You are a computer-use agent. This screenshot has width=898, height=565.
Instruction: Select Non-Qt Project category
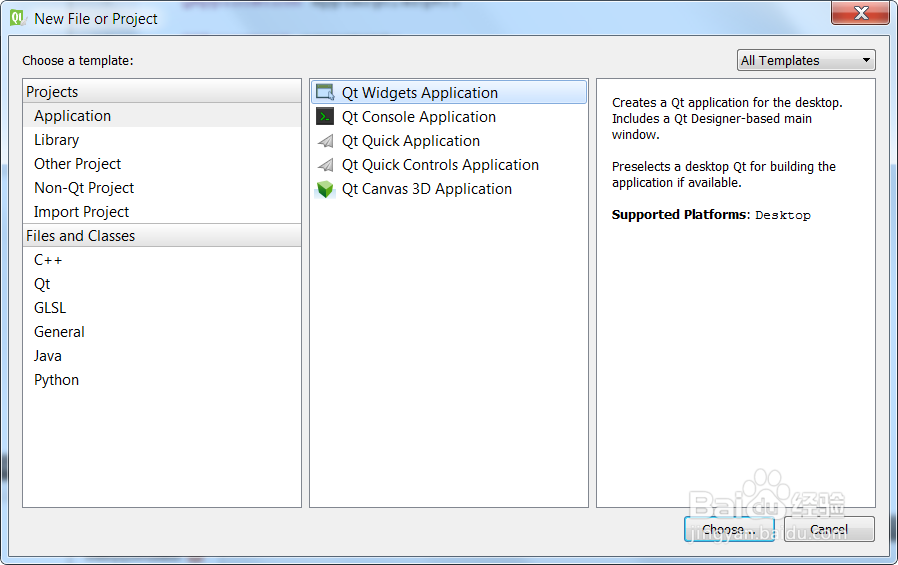(162, 188)
